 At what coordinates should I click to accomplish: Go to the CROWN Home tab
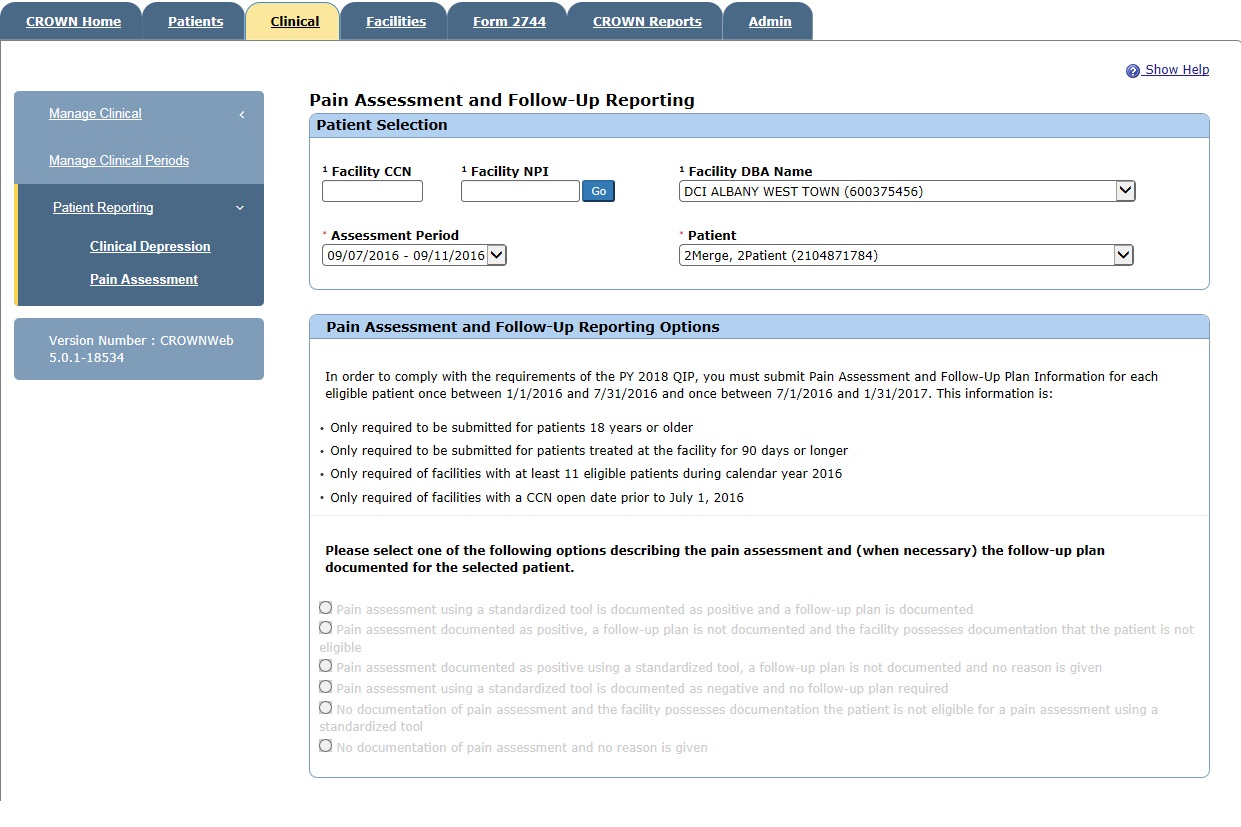73,21
